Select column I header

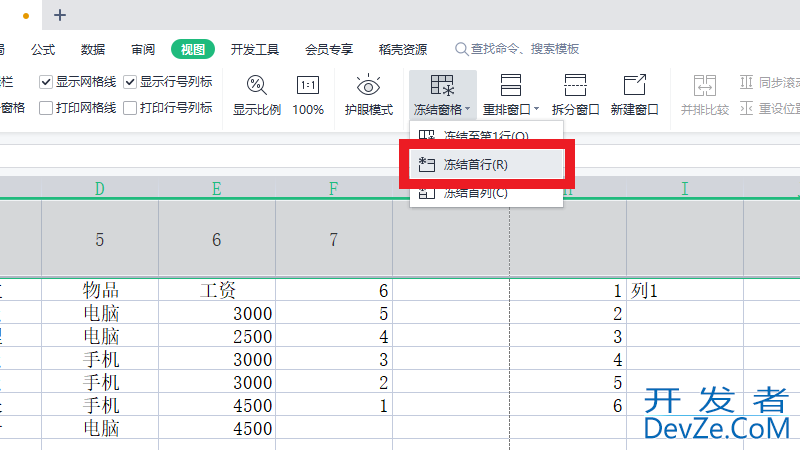point(685,189)
